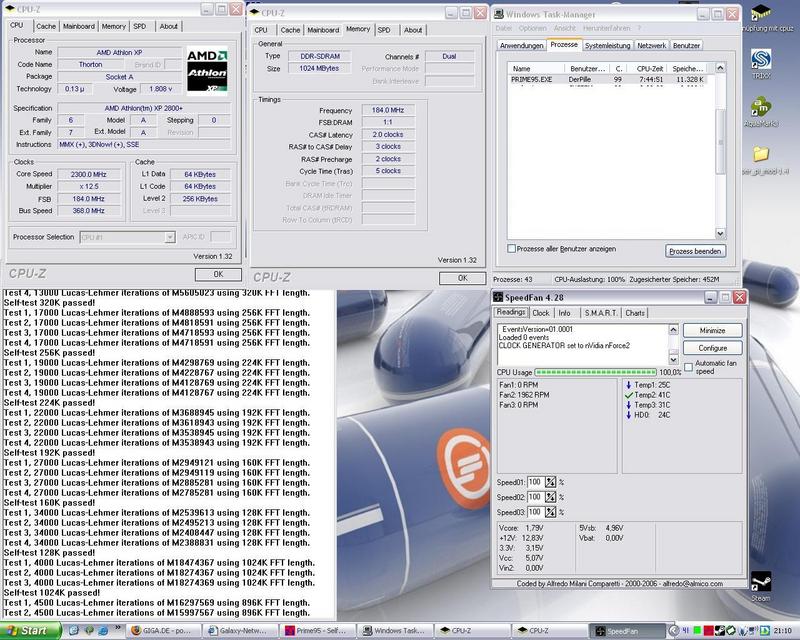The width and height of the screenshot is (800, 640).
Task: Switch to the Systemleistung tab
Action: click(607, 45)
